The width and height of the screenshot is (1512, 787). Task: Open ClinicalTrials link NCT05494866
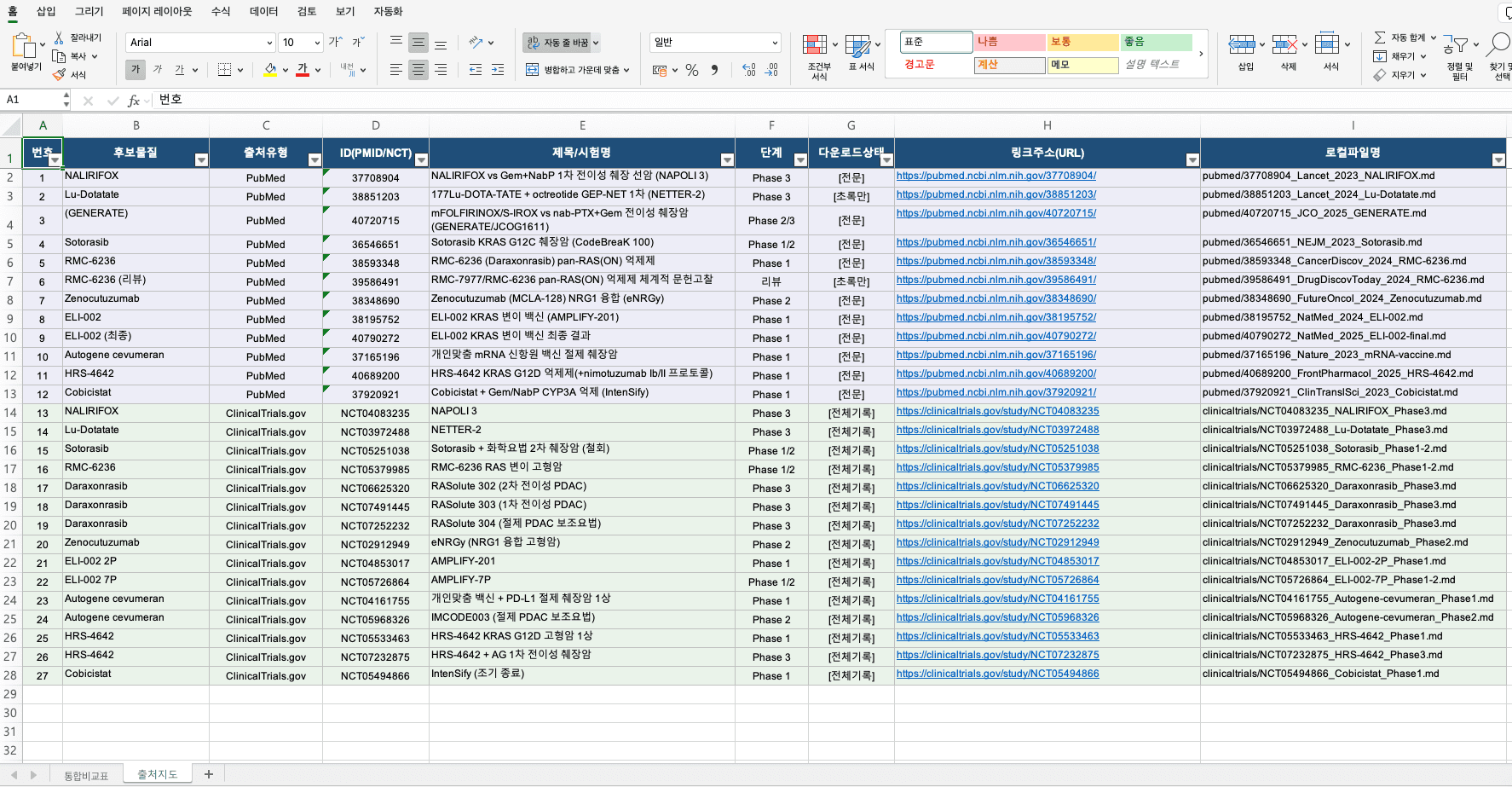coord(998,674)
